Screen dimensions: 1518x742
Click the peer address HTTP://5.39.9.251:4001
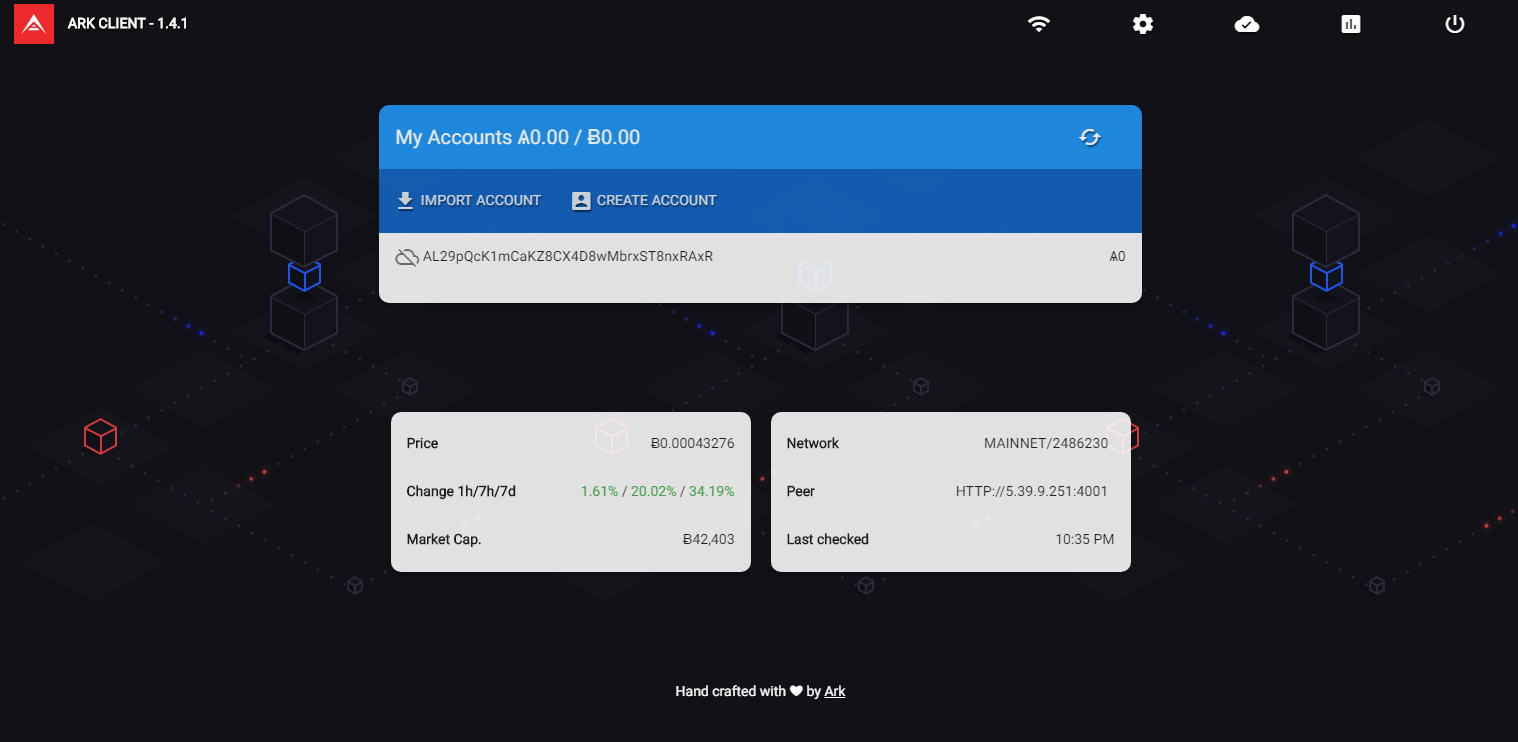tap(1031, 491)
